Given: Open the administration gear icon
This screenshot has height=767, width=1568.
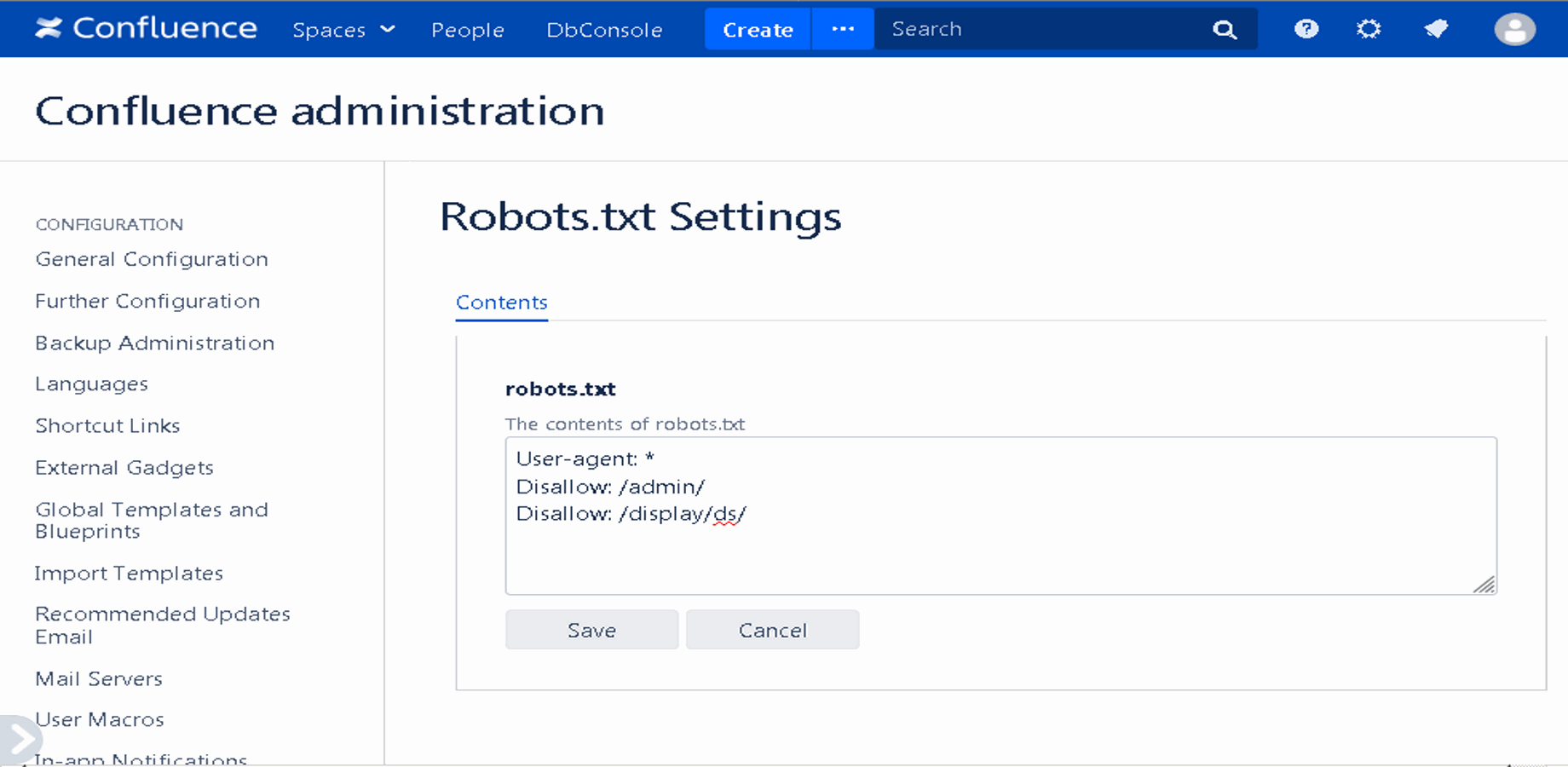Looking at the screenshot, I should pos(1369,29).
